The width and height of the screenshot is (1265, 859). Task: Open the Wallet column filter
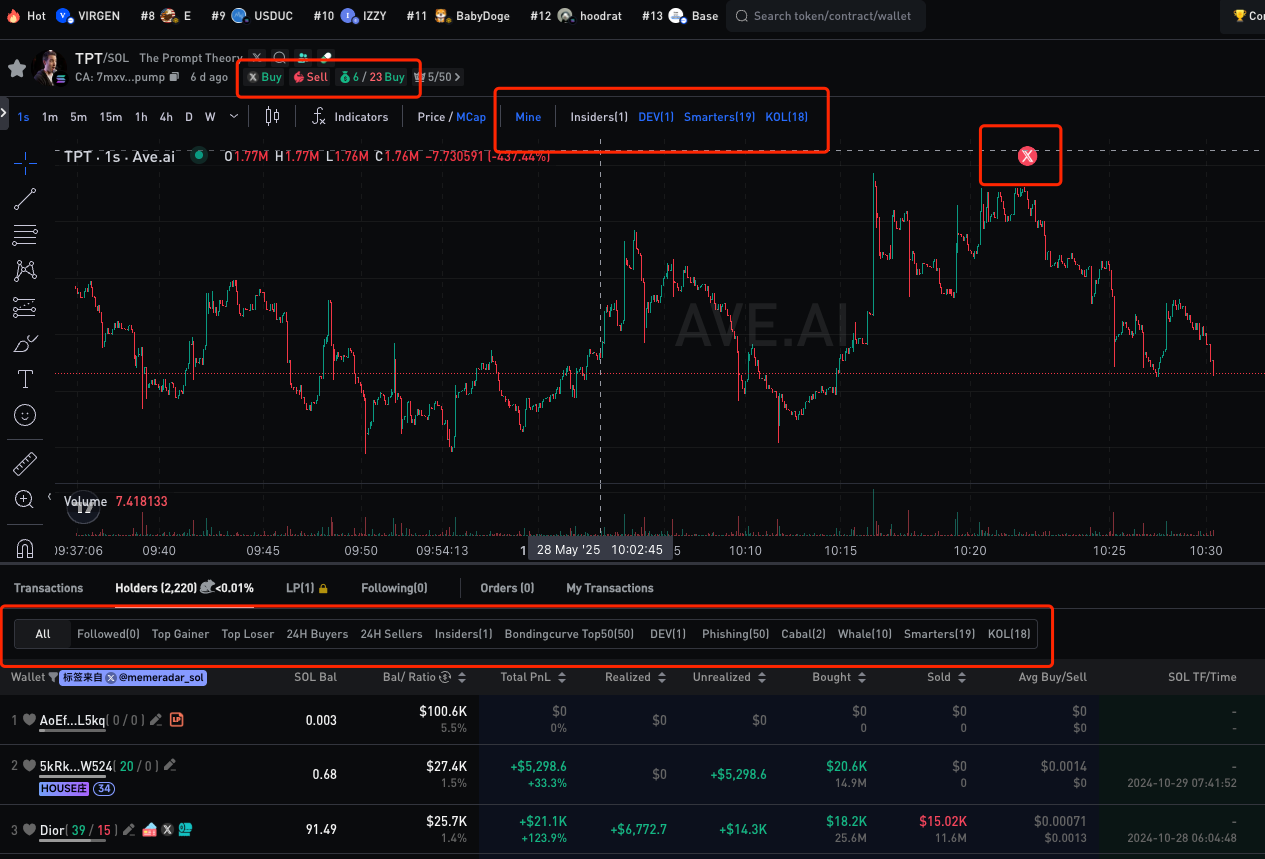52,677
